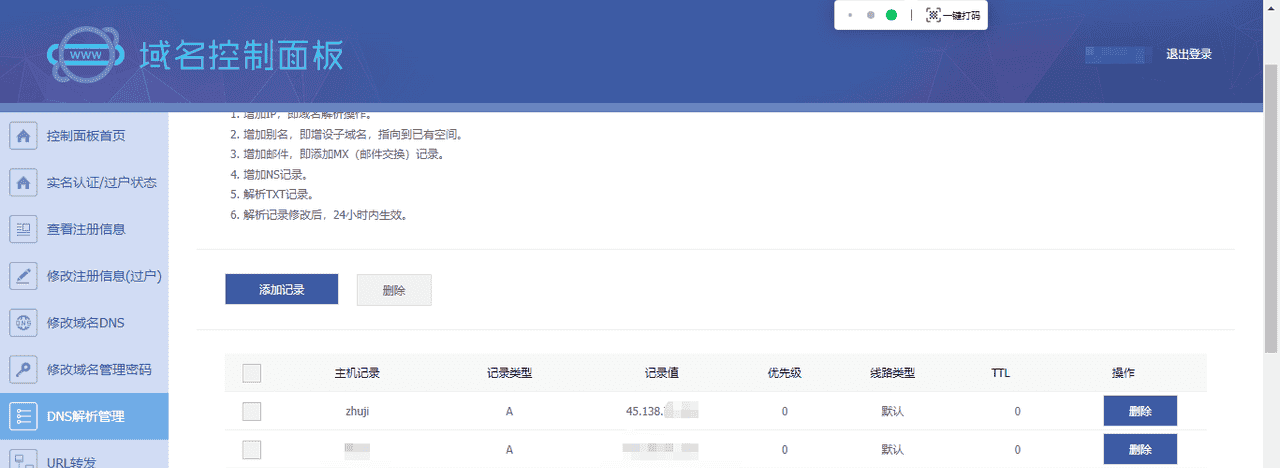Image resolution: width=1280 pixels, height=468 pixels.
Task: Click the medium gray dot in floating toolbar
Action: click(870, 15)
